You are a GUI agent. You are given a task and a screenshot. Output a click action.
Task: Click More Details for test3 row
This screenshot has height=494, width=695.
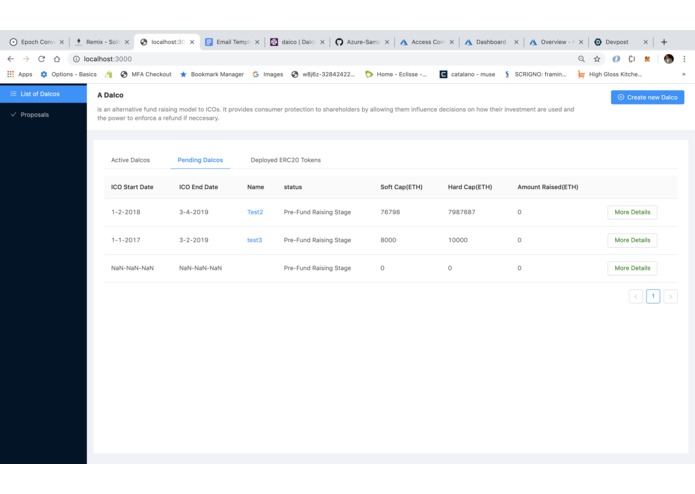pyautogui.click(x=632, y=240)
